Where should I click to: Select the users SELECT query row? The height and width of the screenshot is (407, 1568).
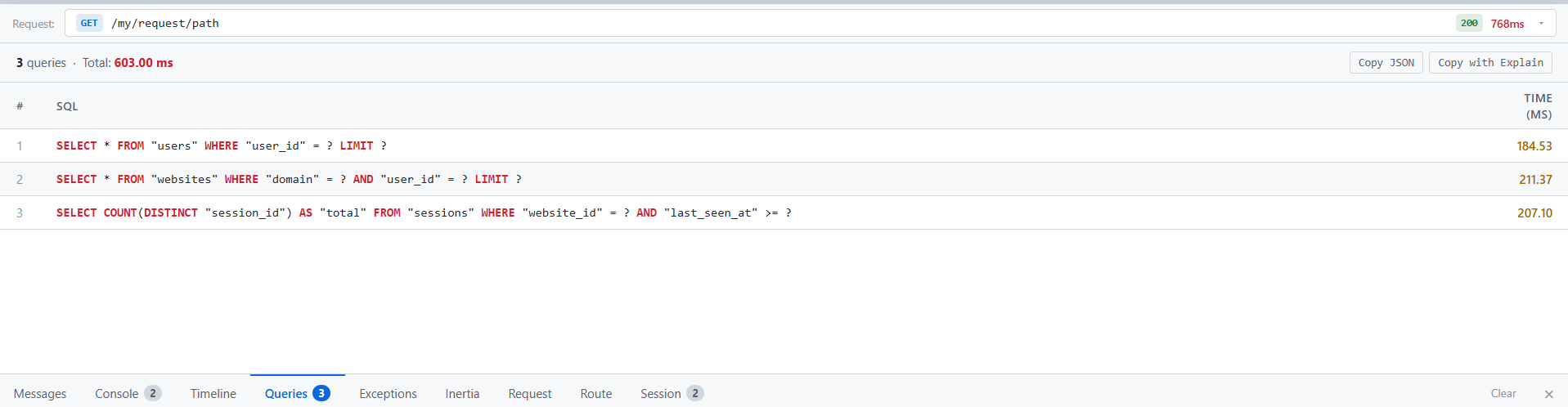(x=784, y=145)
